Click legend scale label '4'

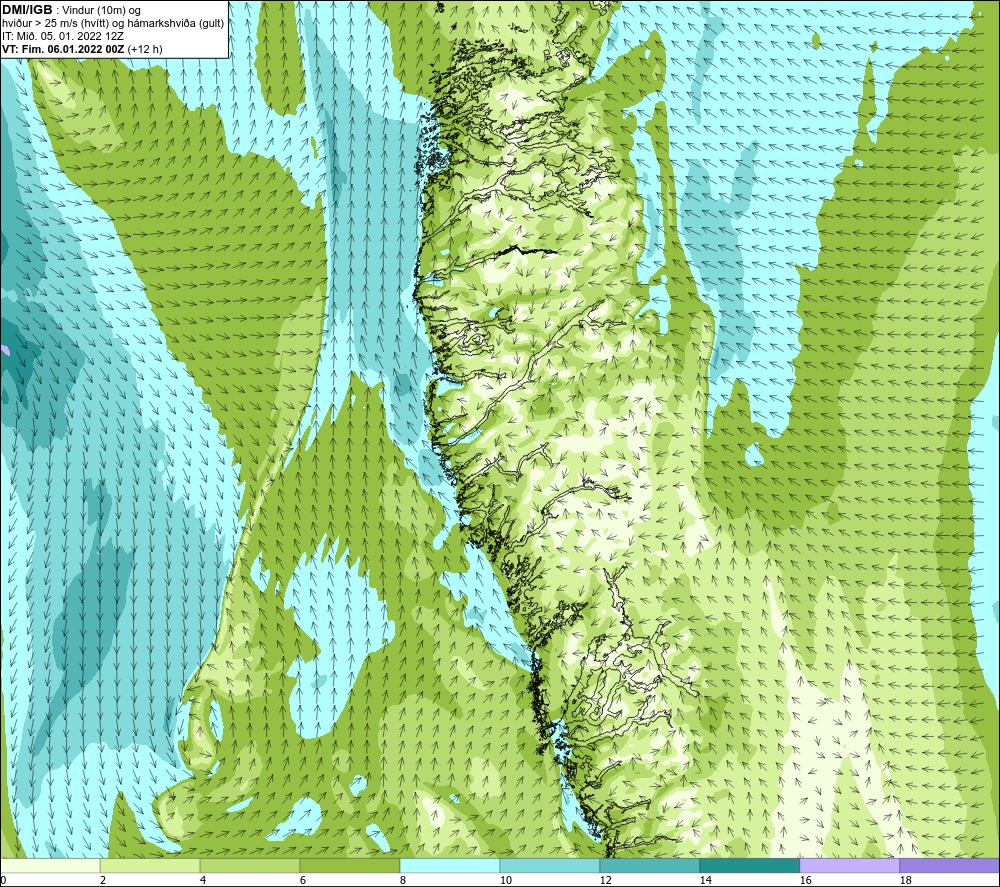[203, 881]
